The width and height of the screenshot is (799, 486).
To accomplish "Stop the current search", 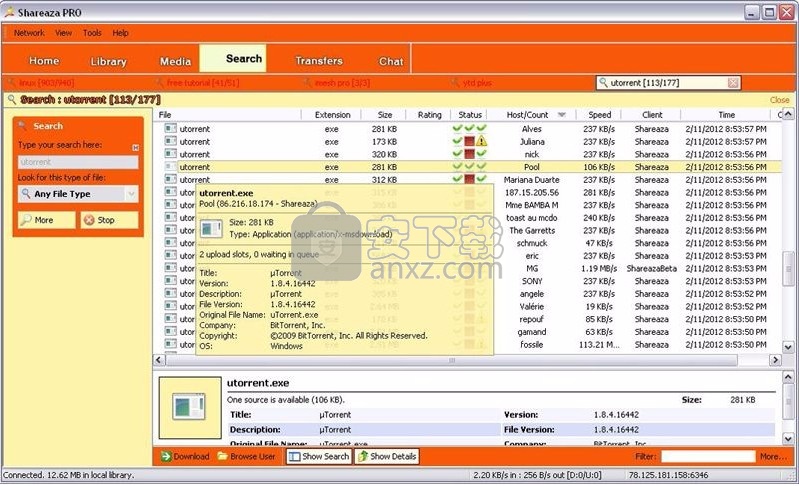I will pos(109,220).
